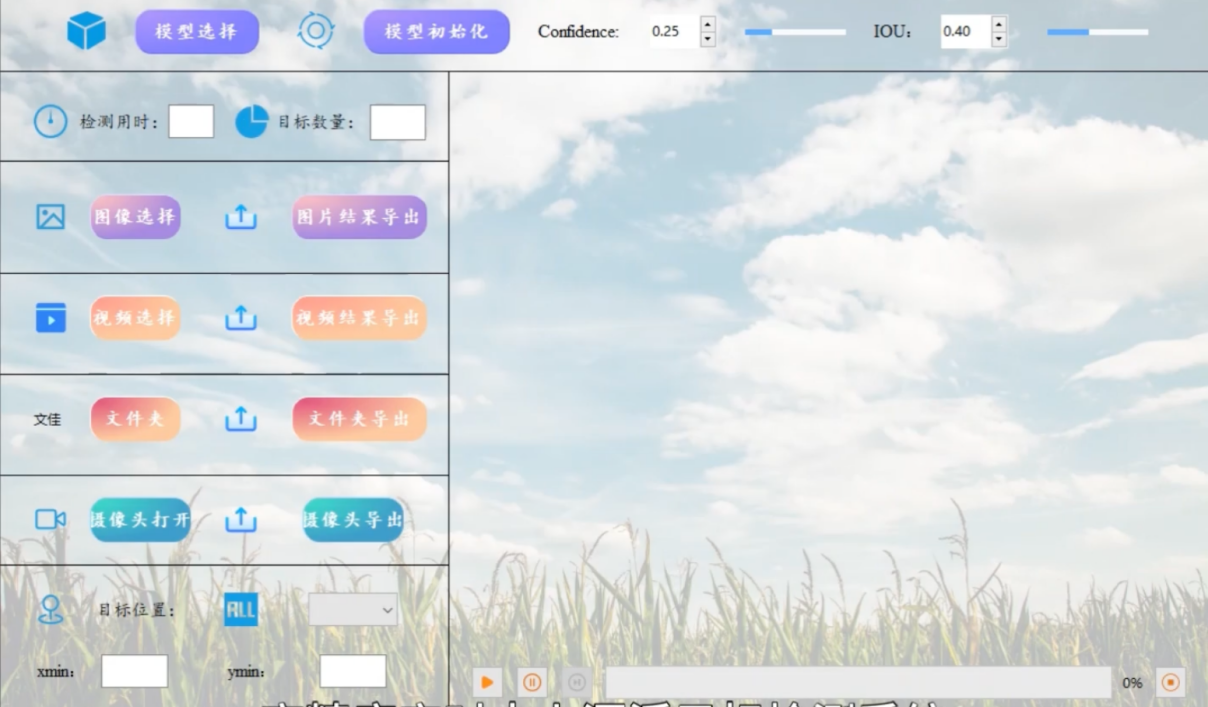Viewport: 1208px width, 707px height.
Task: Click the circular target initialization icon
Action: pyautogui.click(x=316, y=31)
